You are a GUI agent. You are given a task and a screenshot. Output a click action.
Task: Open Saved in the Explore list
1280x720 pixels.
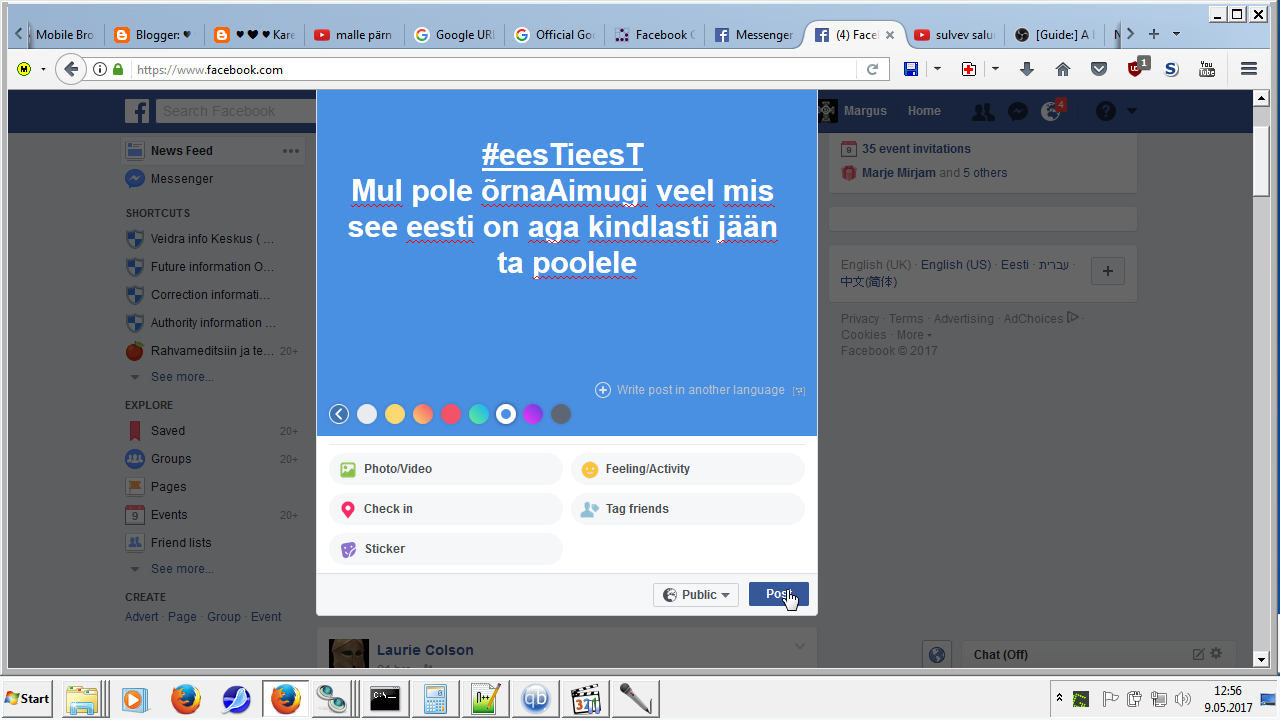[x=168, y=431]
